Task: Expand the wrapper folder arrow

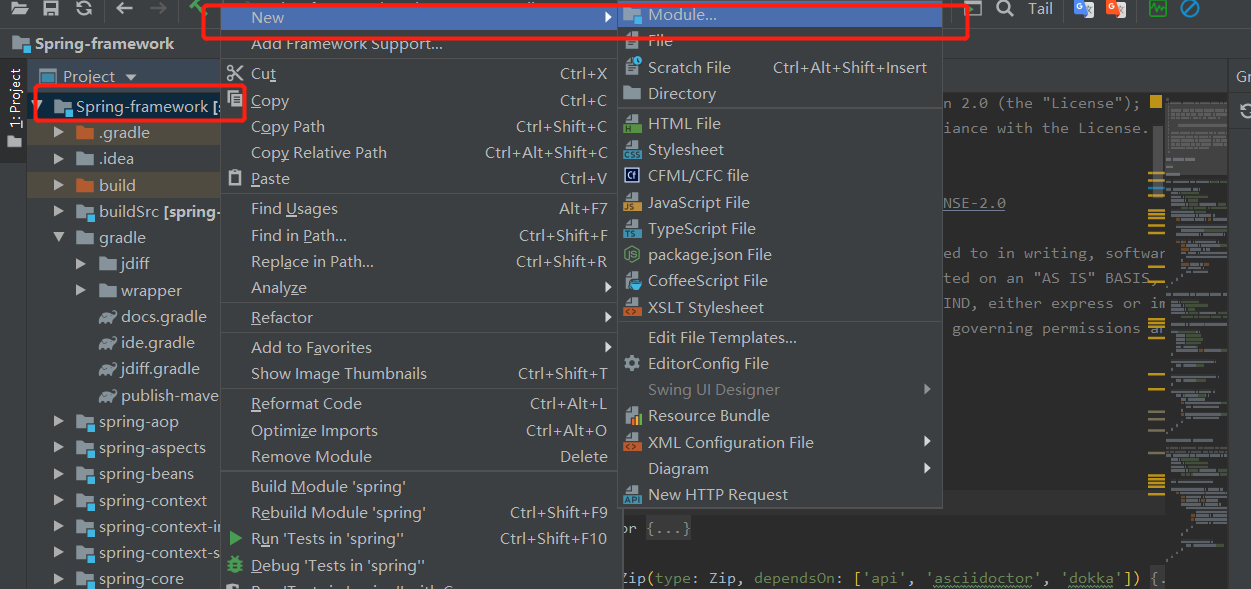Action: coord(82,291)
